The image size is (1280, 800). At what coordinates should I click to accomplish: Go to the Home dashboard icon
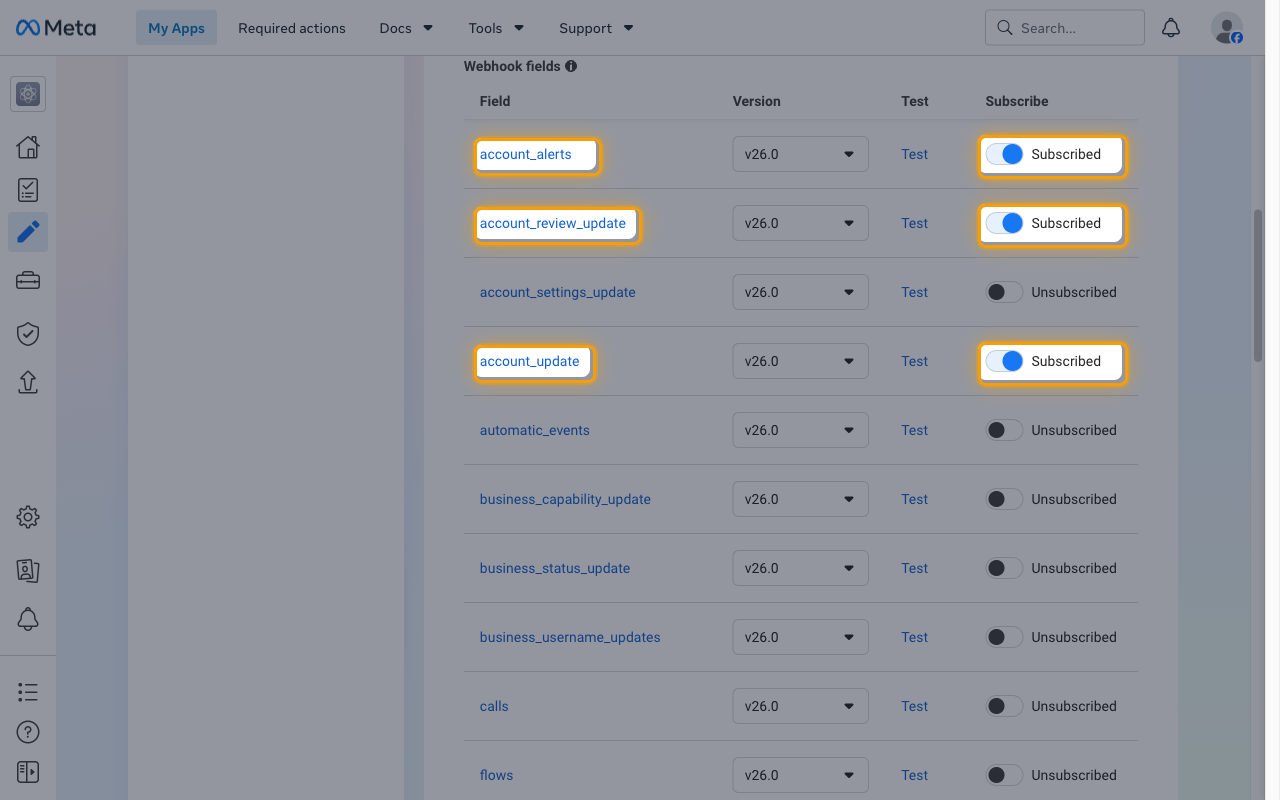point(28,147)
